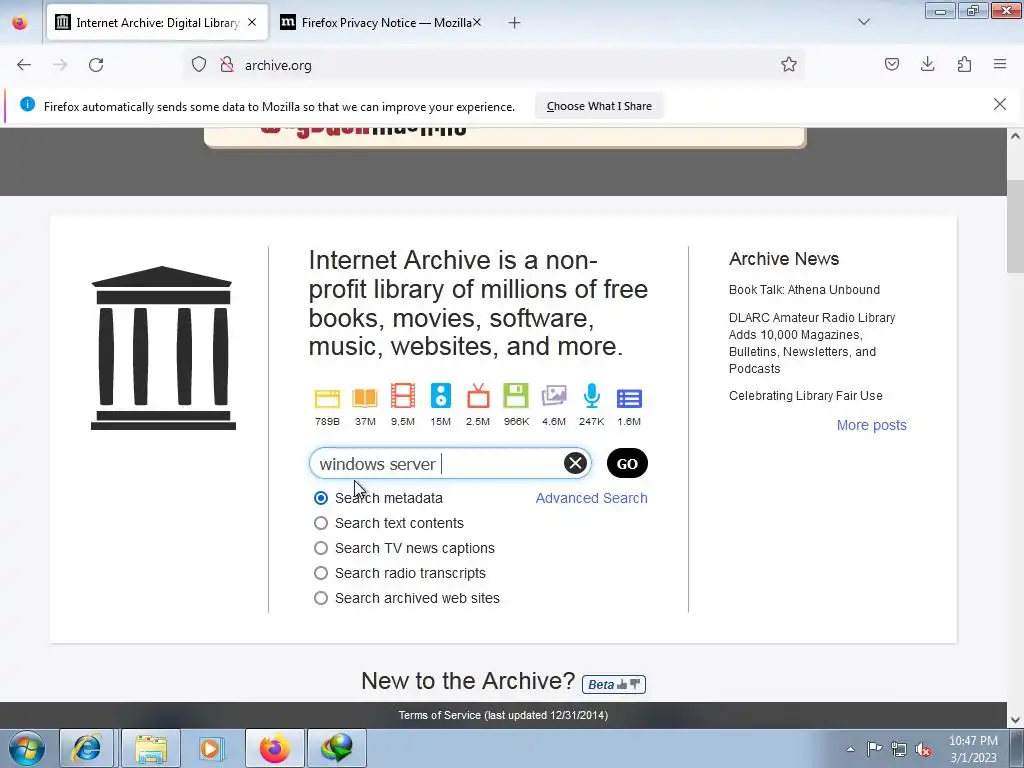Open the Software floppy disk icon (966K)
Screen dimensions: 1024x768
click(516, 396)
